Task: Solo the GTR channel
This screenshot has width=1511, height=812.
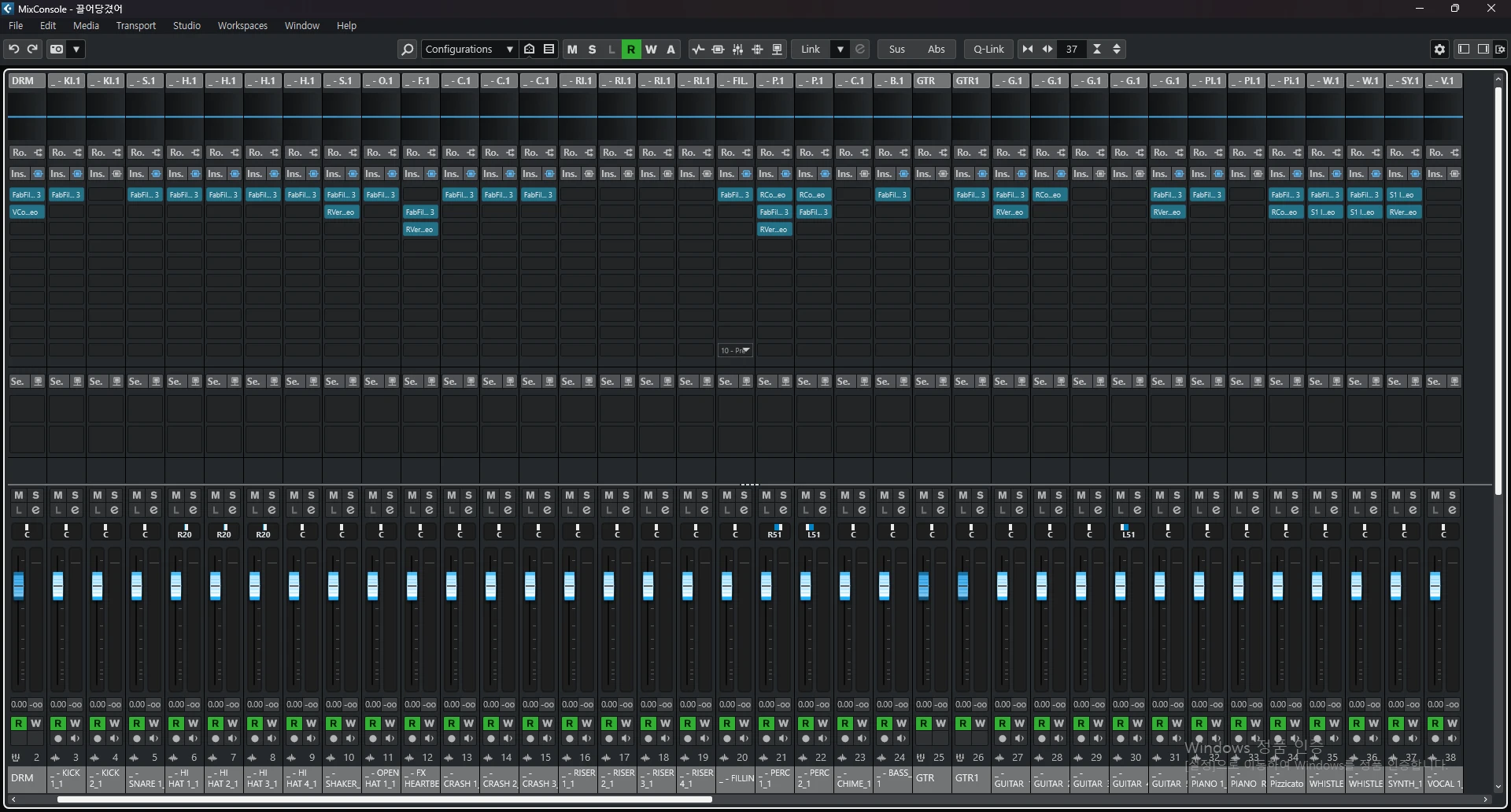Action: (940, 495)
